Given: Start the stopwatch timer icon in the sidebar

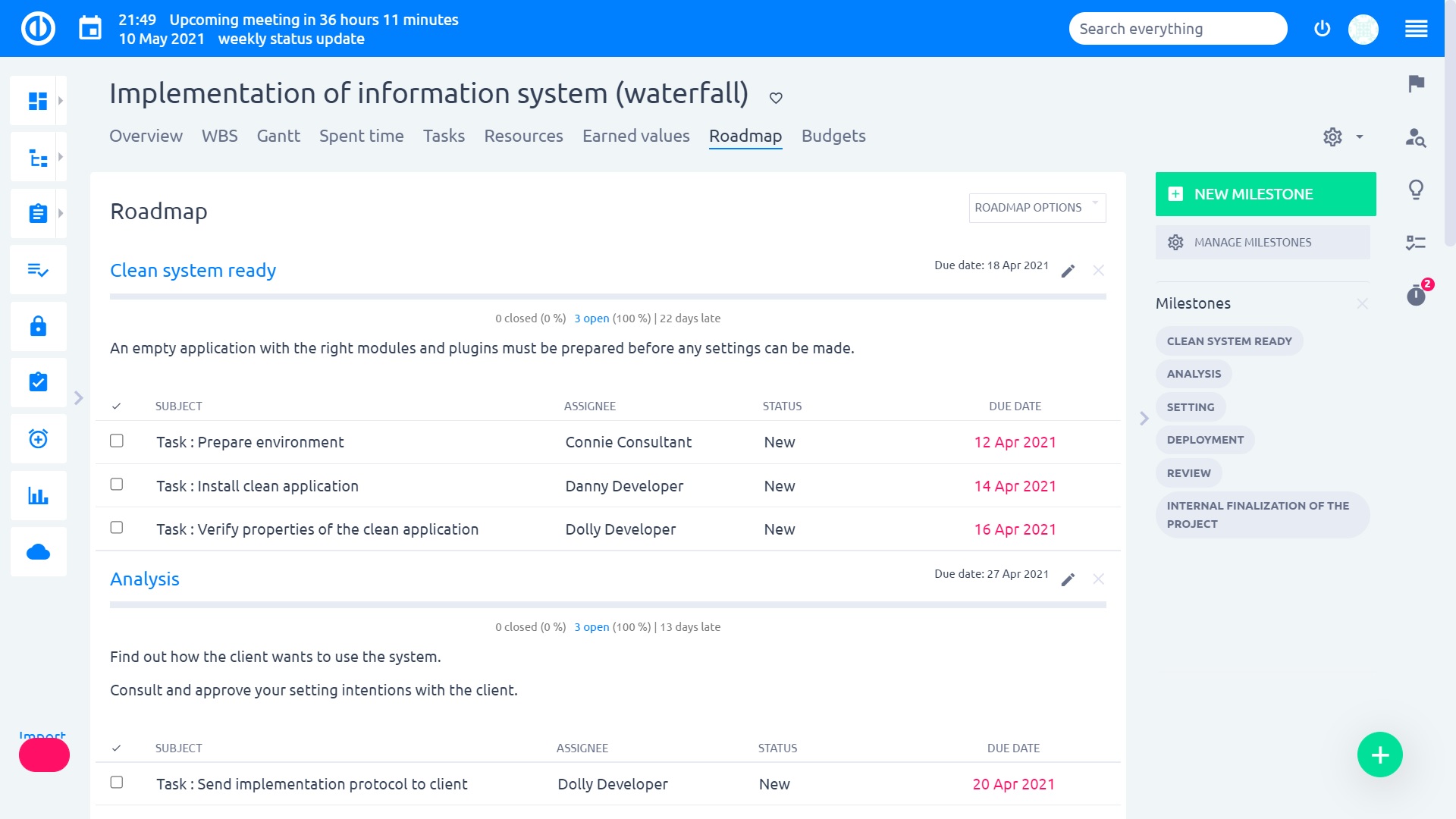Looking at the screenshot, I should [37, 439].
